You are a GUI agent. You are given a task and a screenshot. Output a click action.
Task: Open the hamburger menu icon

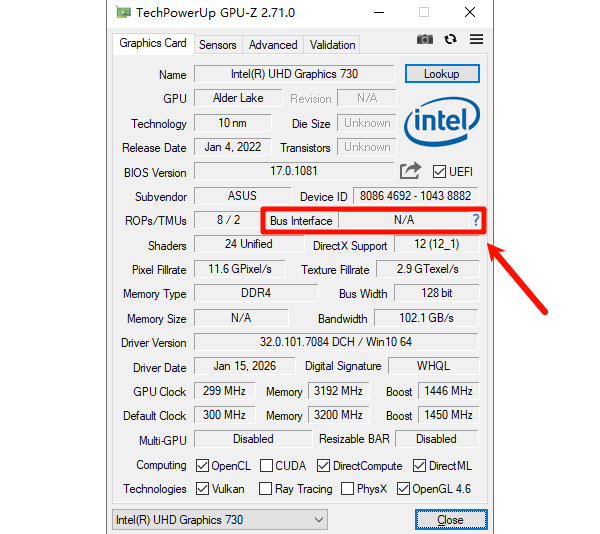pos(476,39)
